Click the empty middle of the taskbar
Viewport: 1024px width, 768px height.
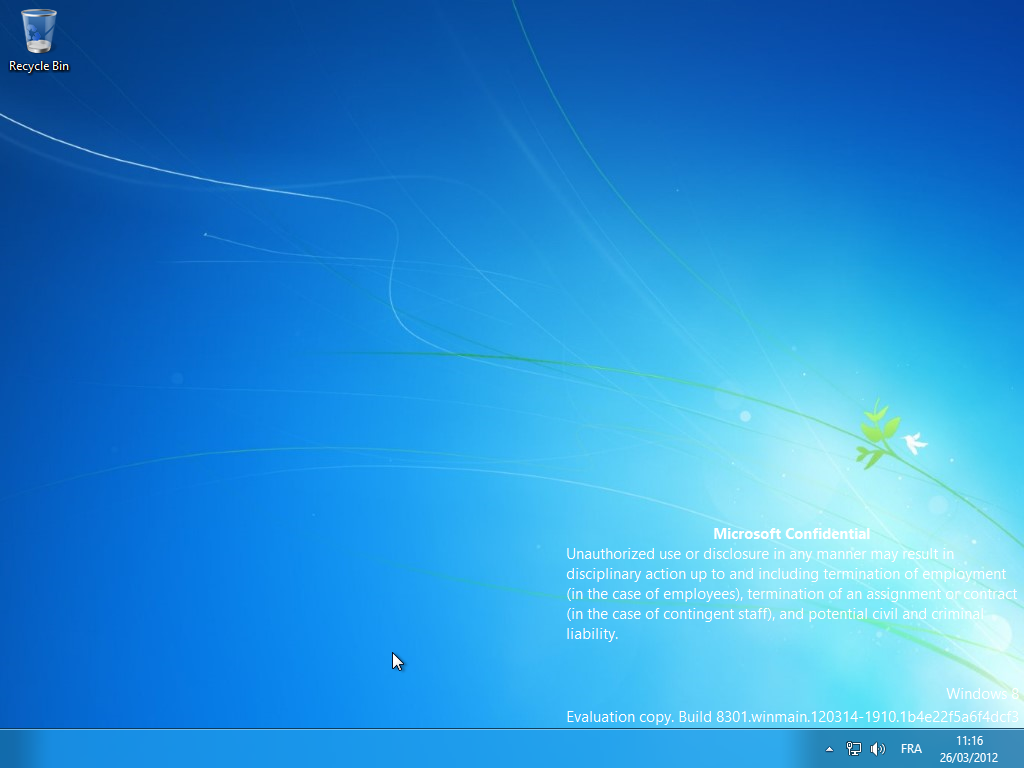420,748
